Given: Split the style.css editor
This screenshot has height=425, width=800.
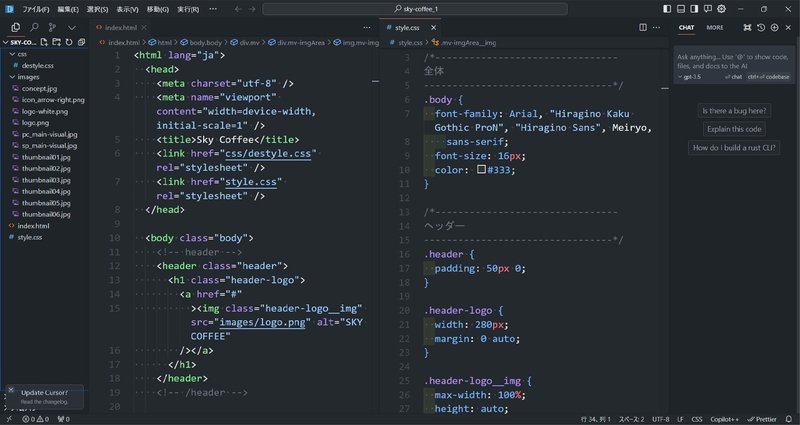Looking at the screenshot, I should pyautogui.click(x=643, y=28).
